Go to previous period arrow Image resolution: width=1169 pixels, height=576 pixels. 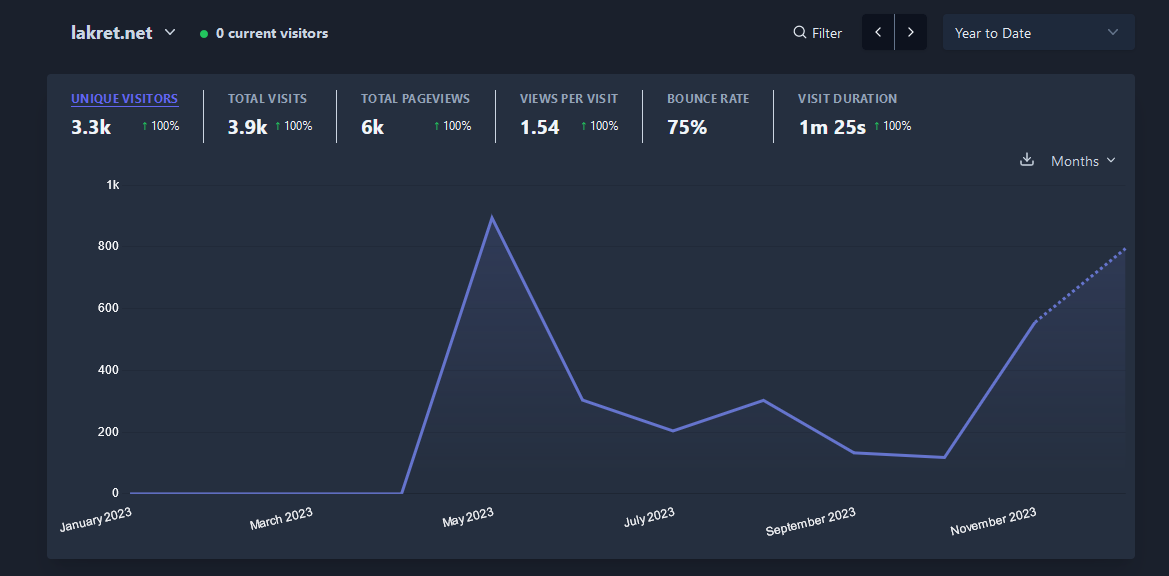pos(878,32)
